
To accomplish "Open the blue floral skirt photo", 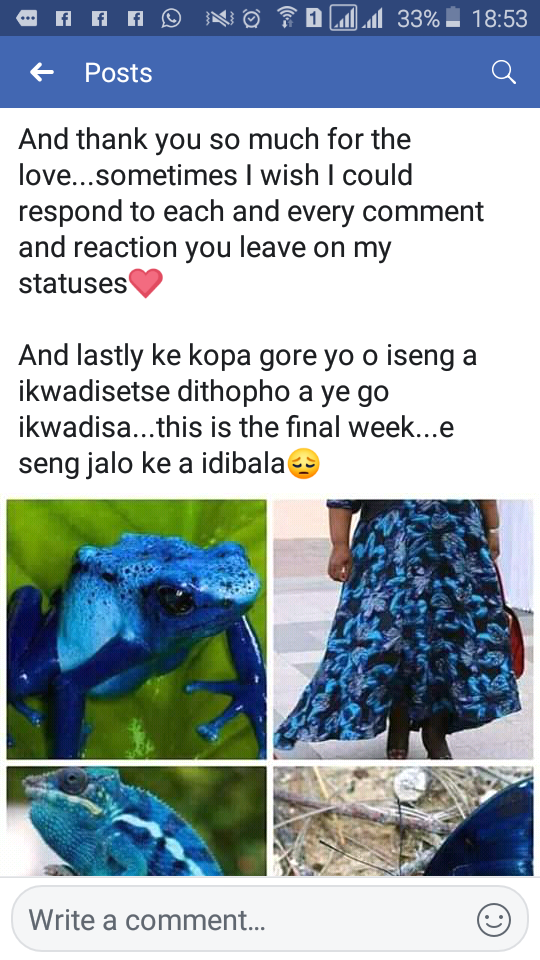I will pos(403,629).
